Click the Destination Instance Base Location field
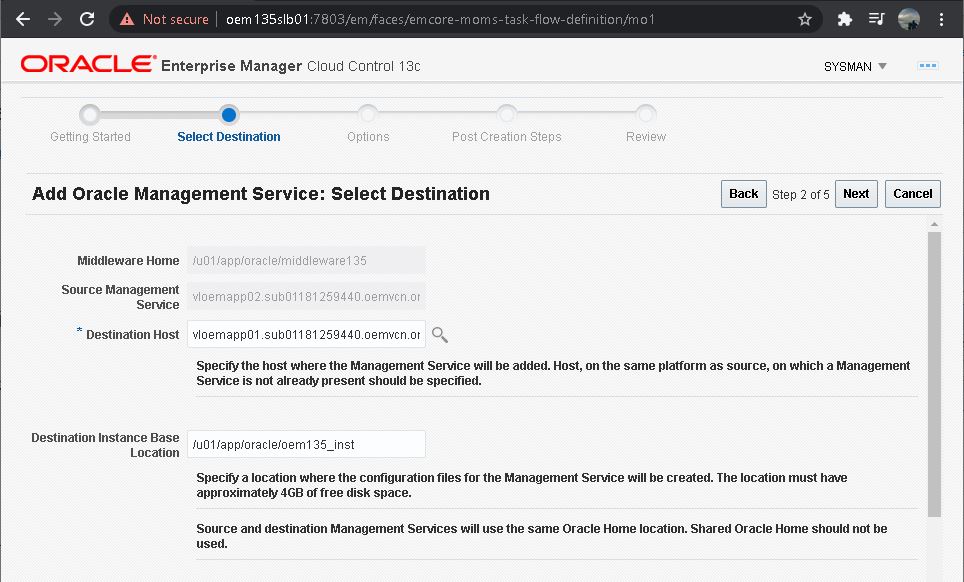The image size is (964, 582). click(305, 444)
